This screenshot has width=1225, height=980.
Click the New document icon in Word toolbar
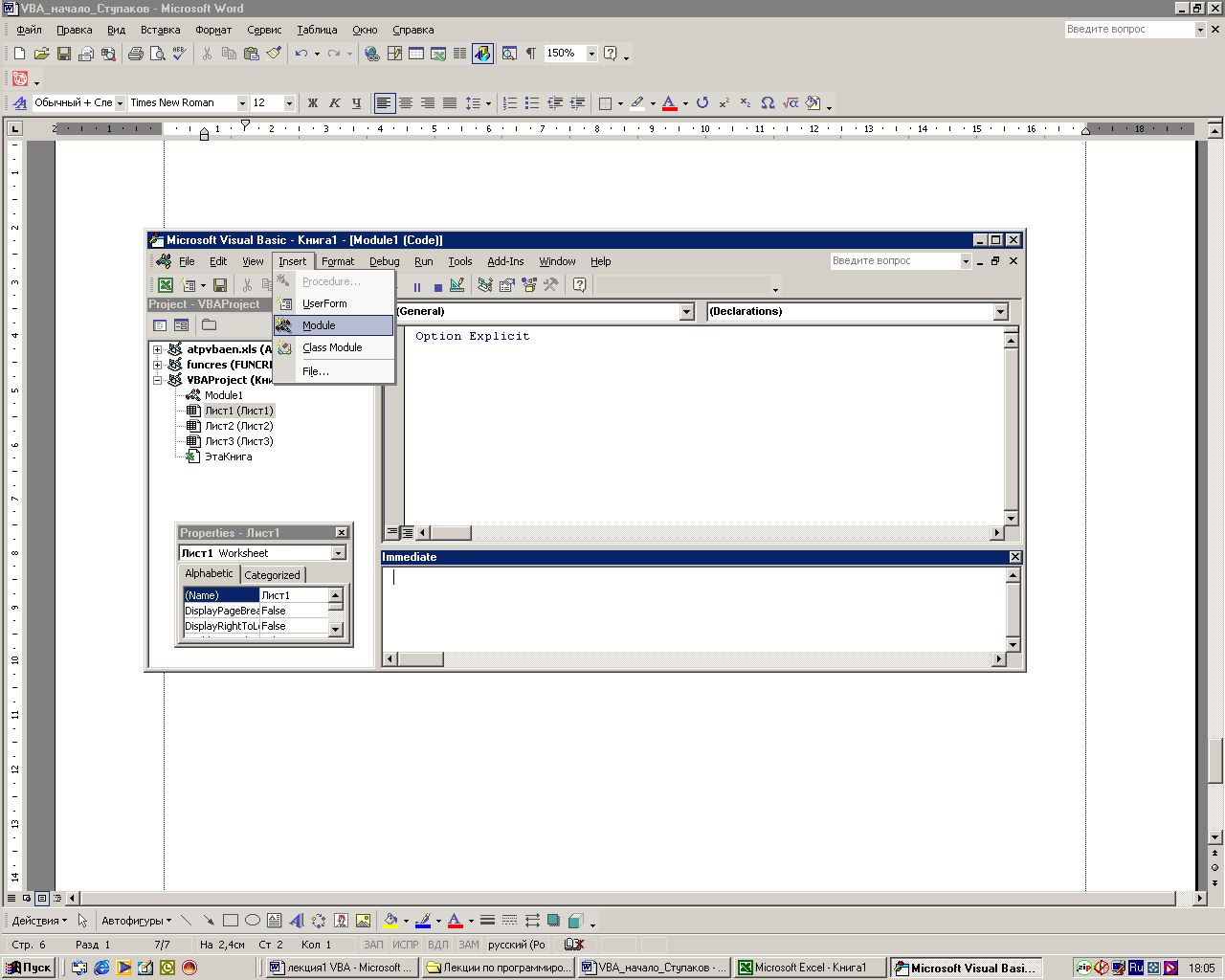[19, 54]
